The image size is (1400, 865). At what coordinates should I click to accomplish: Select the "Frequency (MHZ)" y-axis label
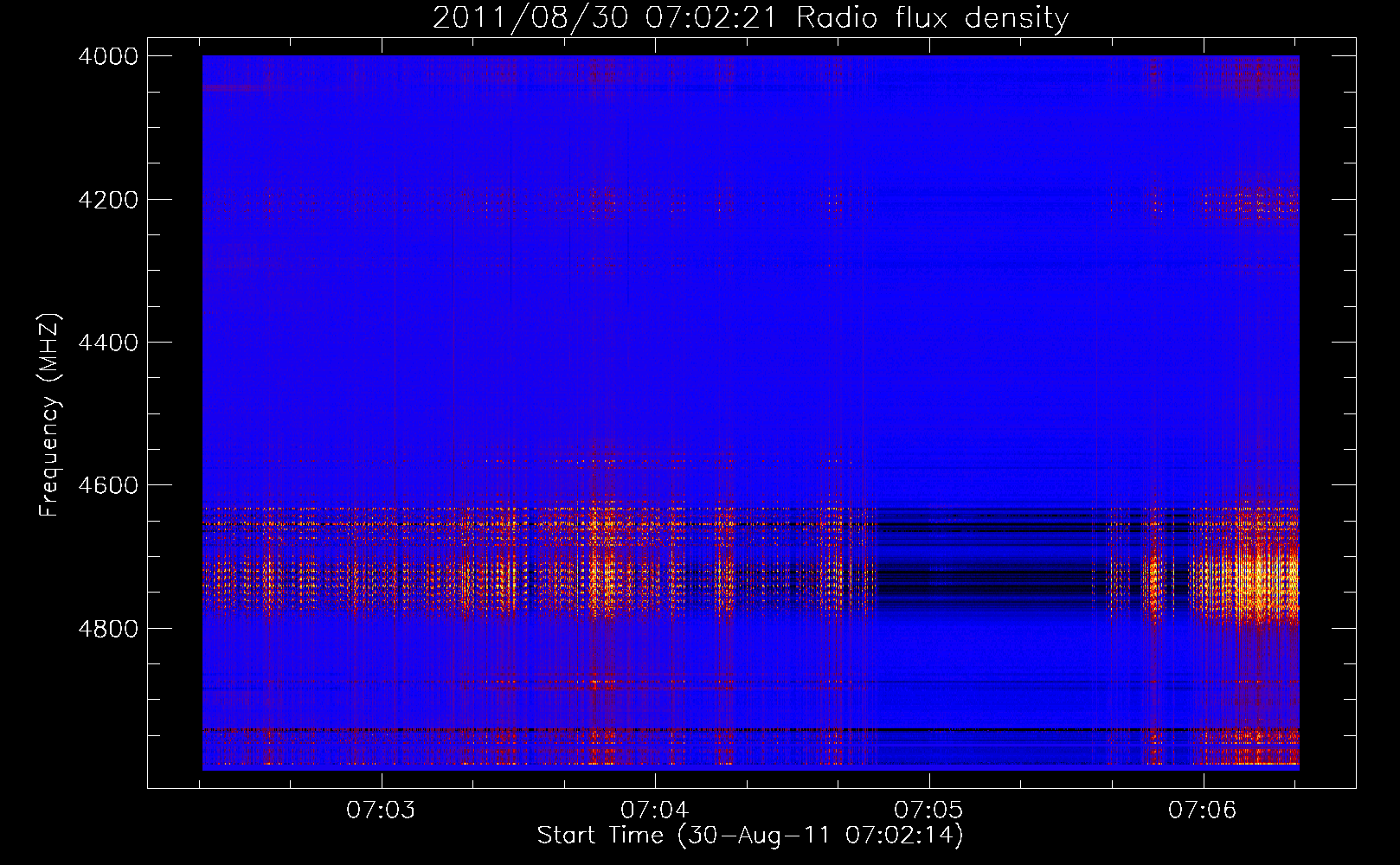click(49, 415)
